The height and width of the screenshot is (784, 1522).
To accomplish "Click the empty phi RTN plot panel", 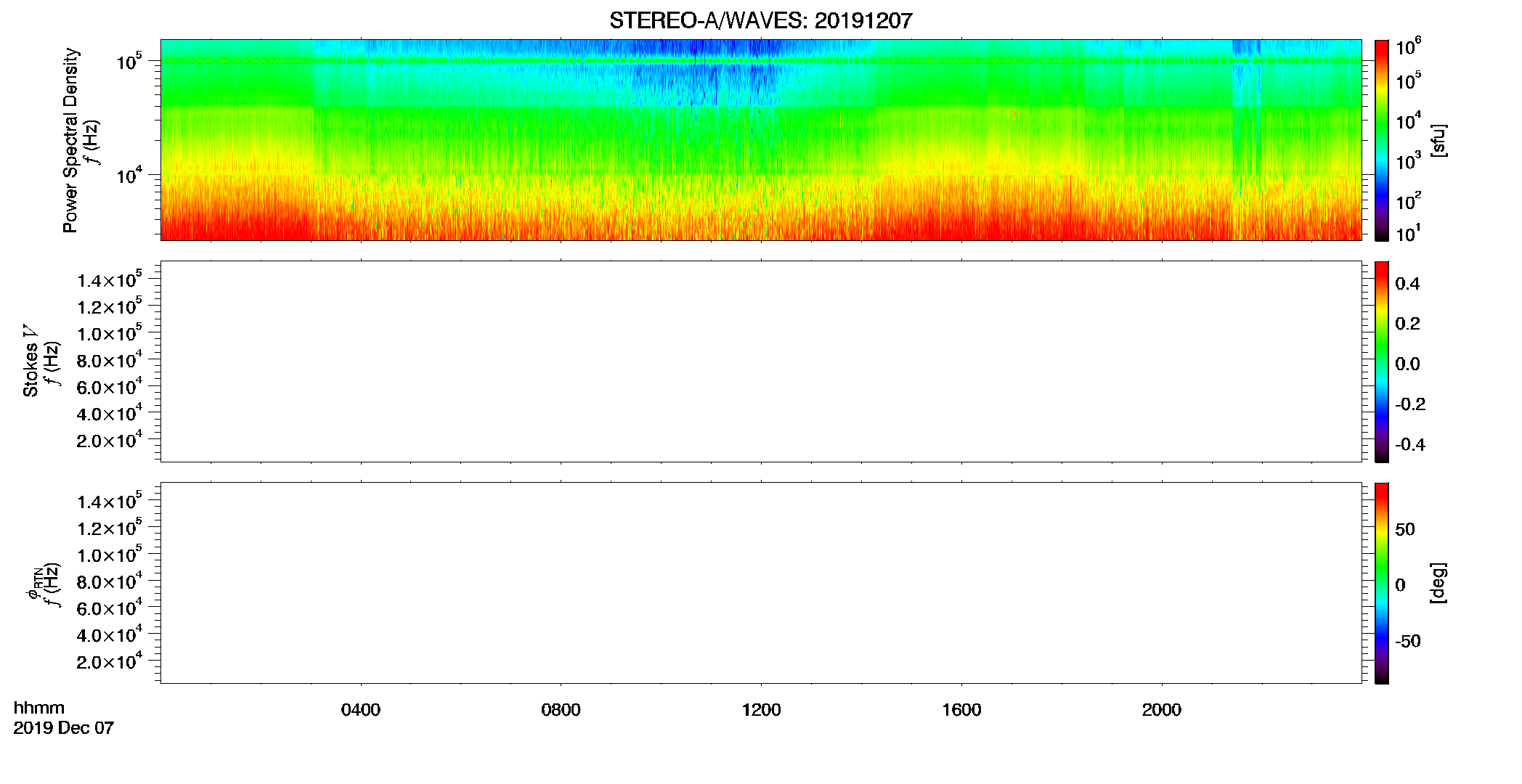I will 760,583.
